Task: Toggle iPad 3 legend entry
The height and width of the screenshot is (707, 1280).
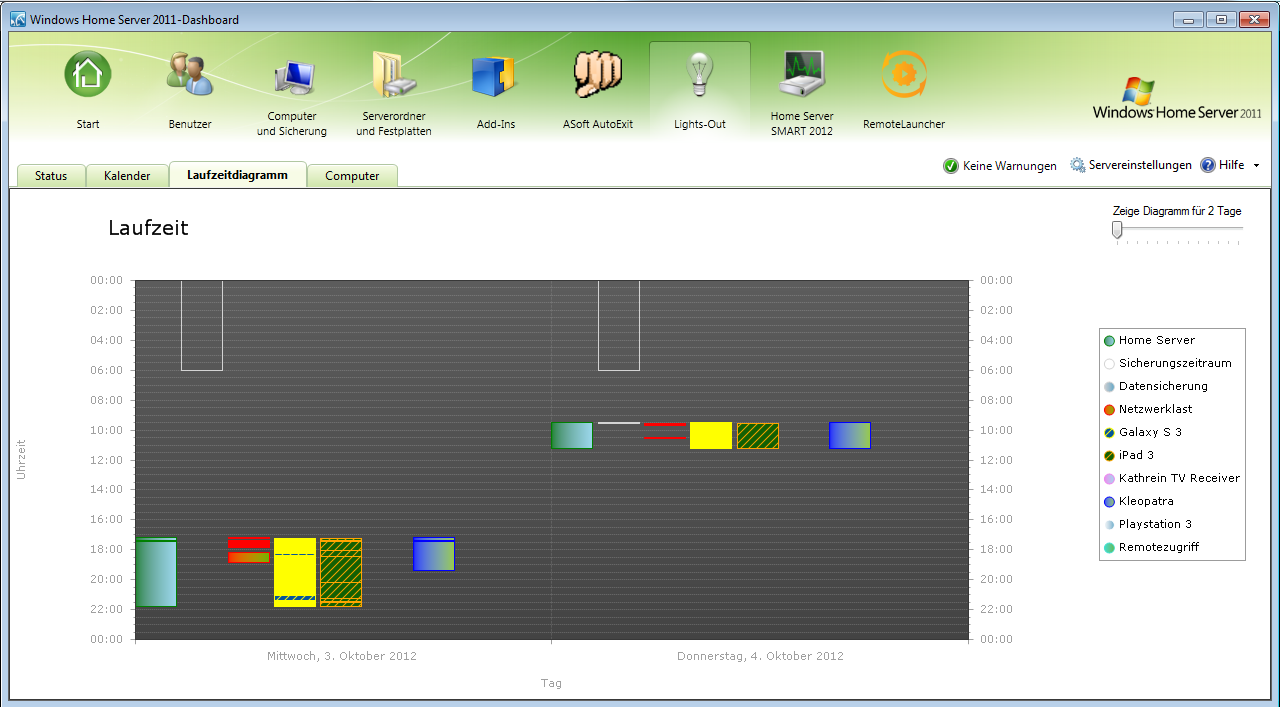Action: coord(1136,456)
